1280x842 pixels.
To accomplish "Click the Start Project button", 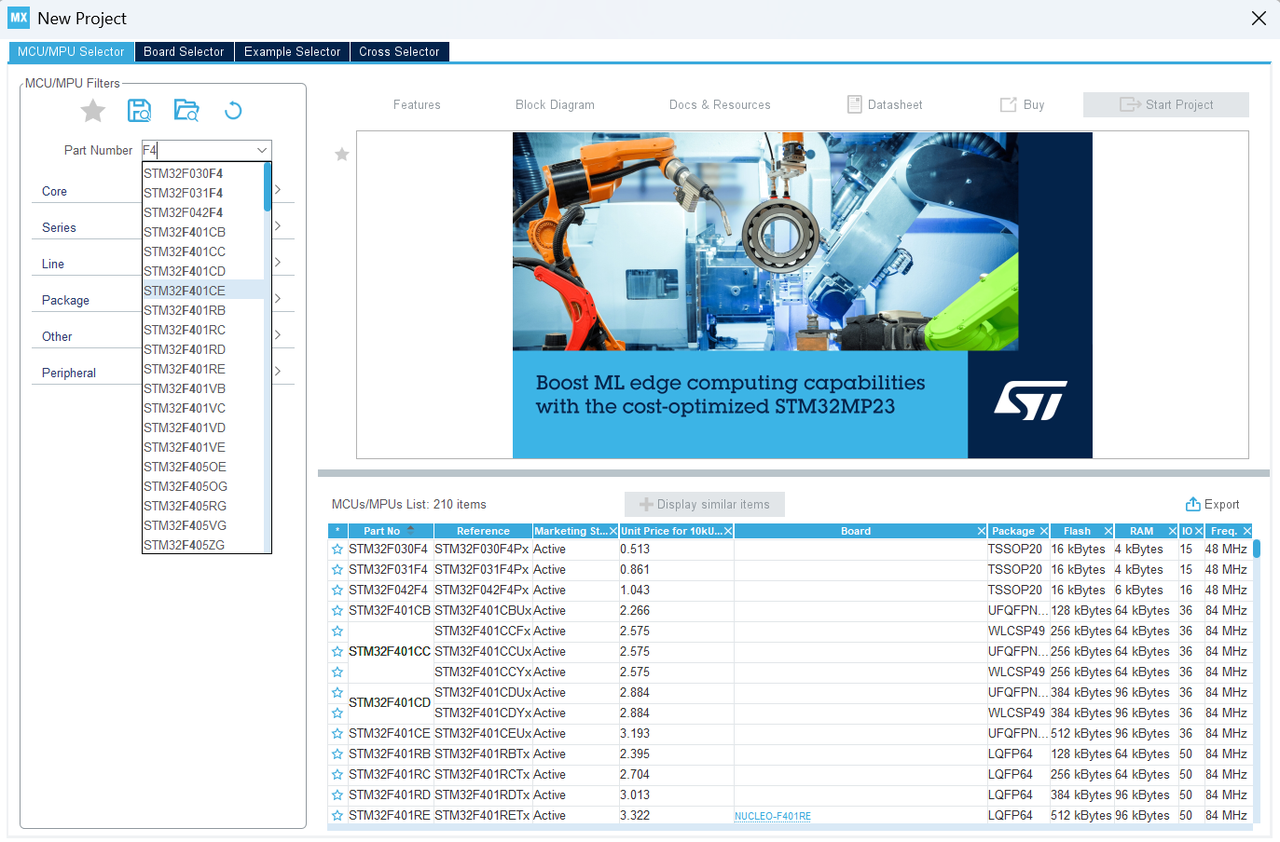I will coord(1166,105).
